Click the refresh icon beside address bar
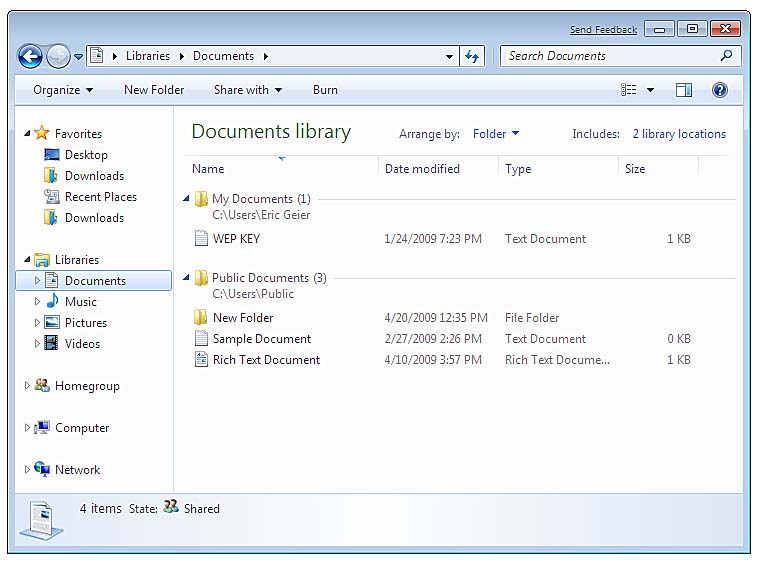Screen dimensions: 759x565 (472, 56)
